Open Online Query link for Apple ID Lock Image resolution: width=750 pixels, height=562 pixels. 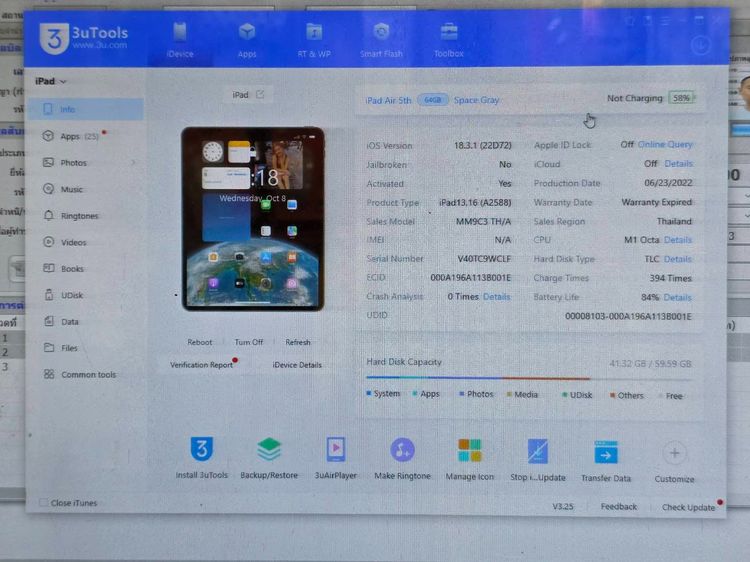click(x=665, y=145)
